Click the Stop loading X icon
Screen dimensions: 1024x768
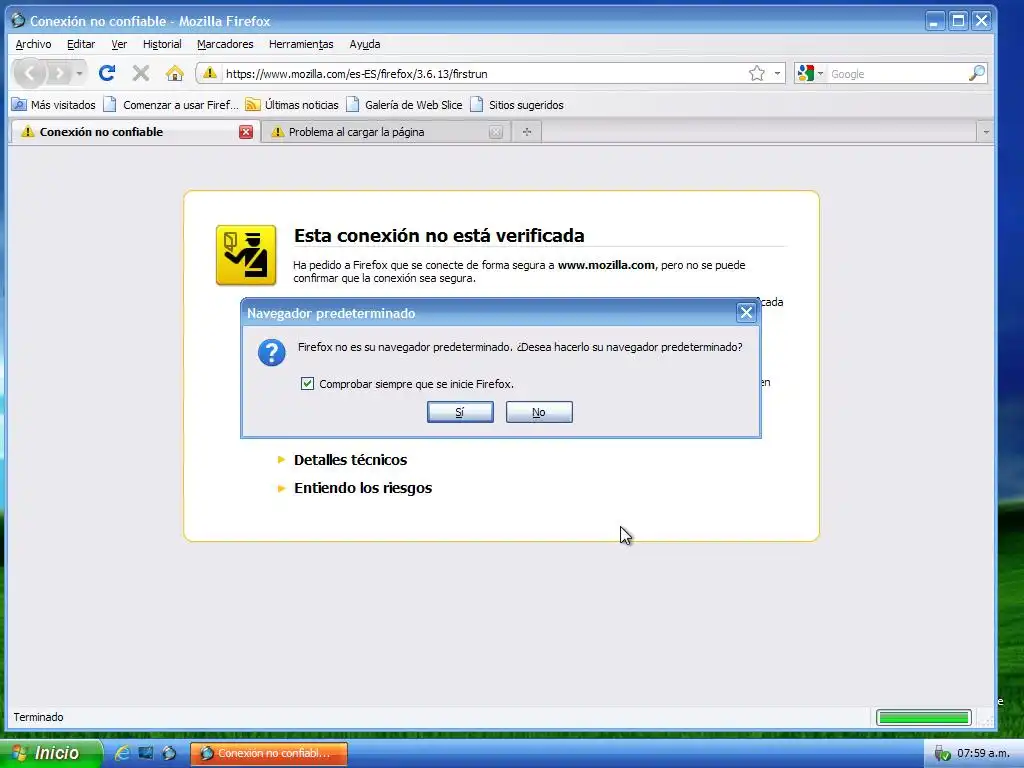140,73
